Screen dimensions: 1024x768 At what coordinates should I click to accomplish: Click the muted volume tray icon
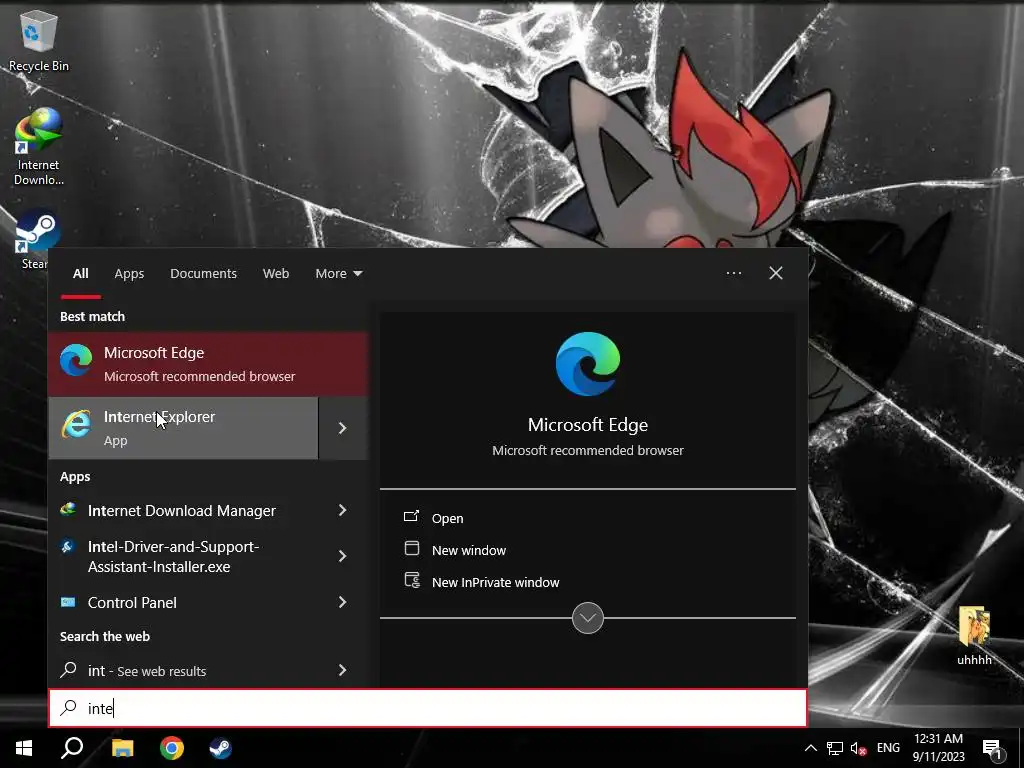tap(858, 748)
